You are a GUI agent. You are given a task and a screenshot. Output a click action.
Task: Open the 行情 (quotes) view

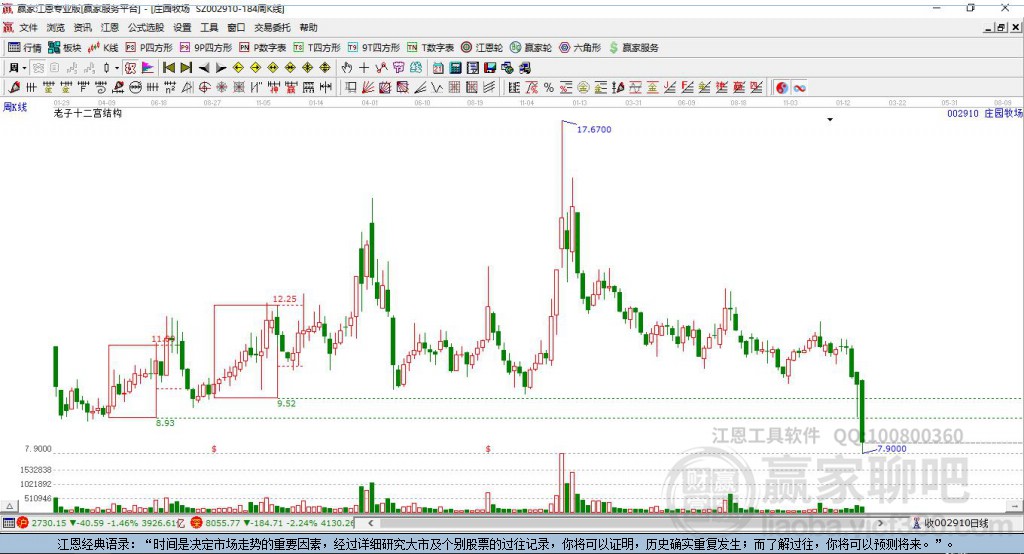point(24,48)
